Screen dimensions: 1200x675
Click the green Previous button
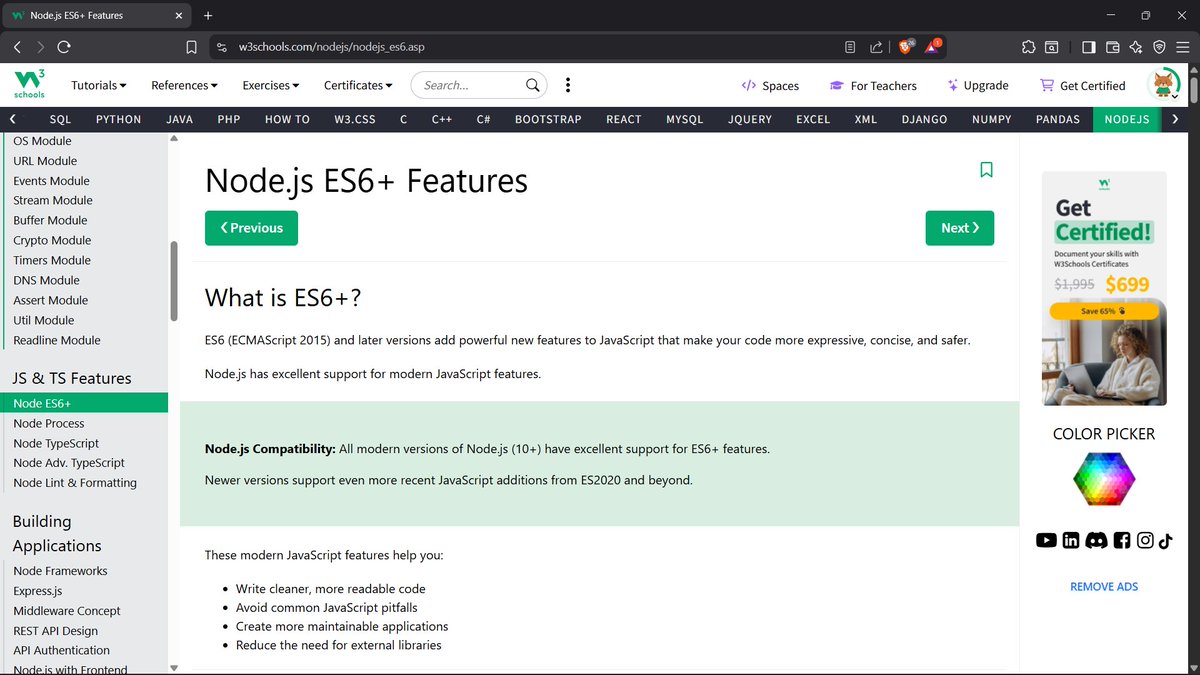(x=251, y=228)
